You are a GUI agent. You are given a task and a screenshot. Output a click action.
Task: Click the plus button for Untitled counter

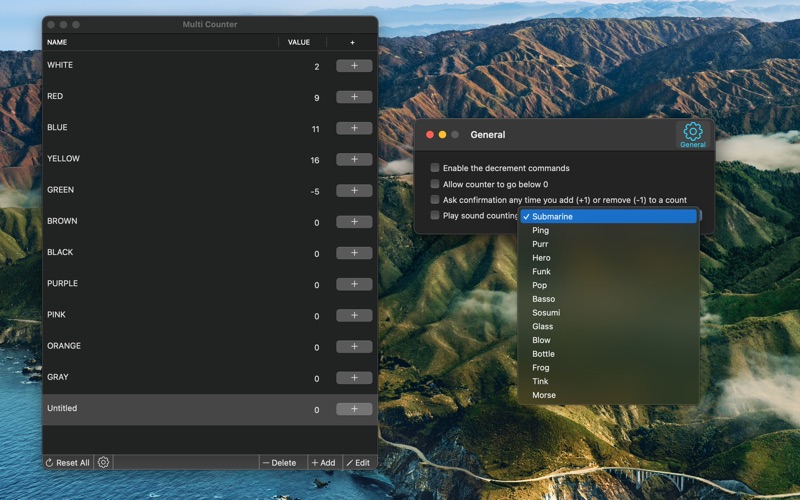coord(354,409)
